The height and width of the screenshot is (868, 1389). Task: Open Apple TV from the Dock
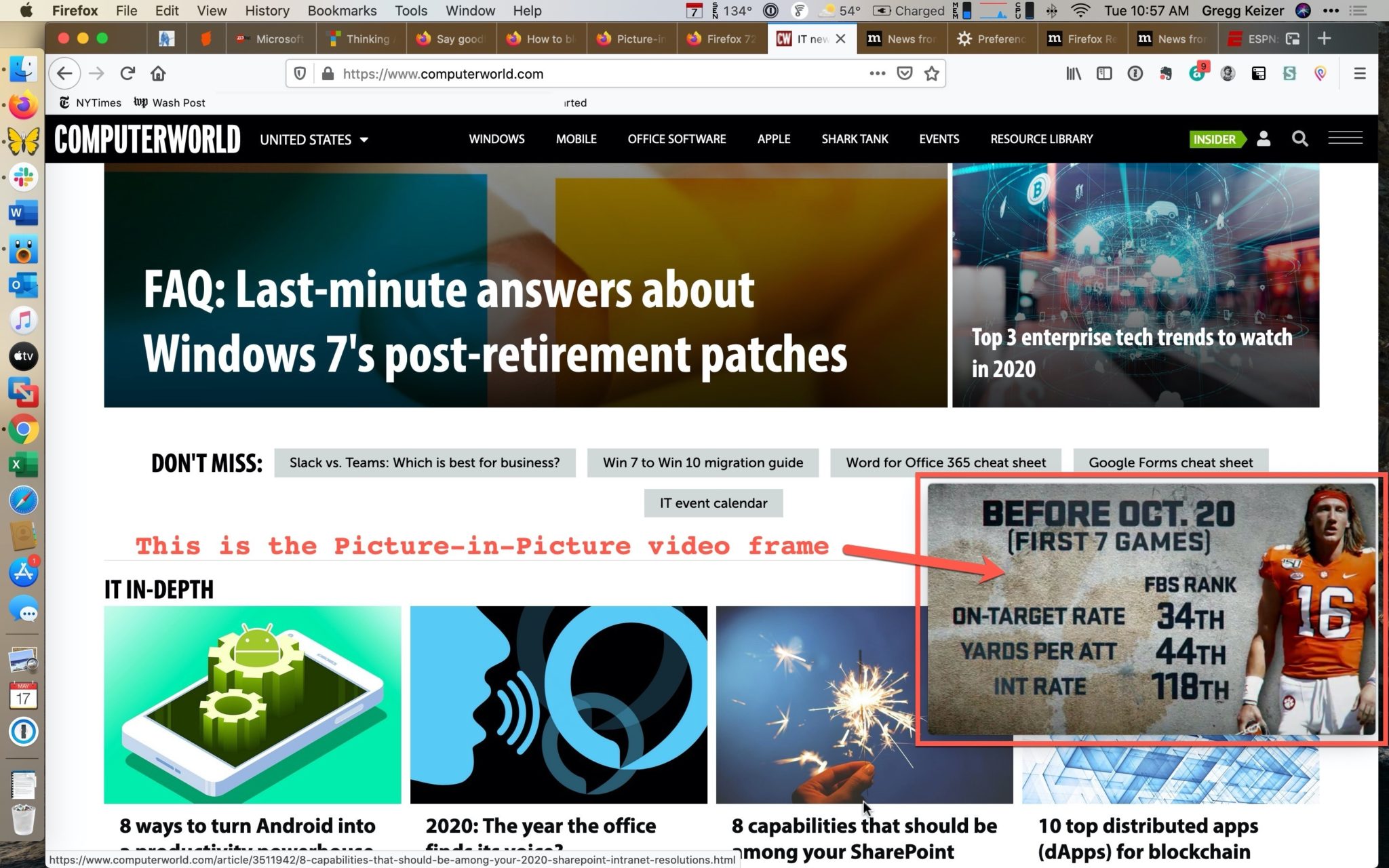tap(23, 357)
